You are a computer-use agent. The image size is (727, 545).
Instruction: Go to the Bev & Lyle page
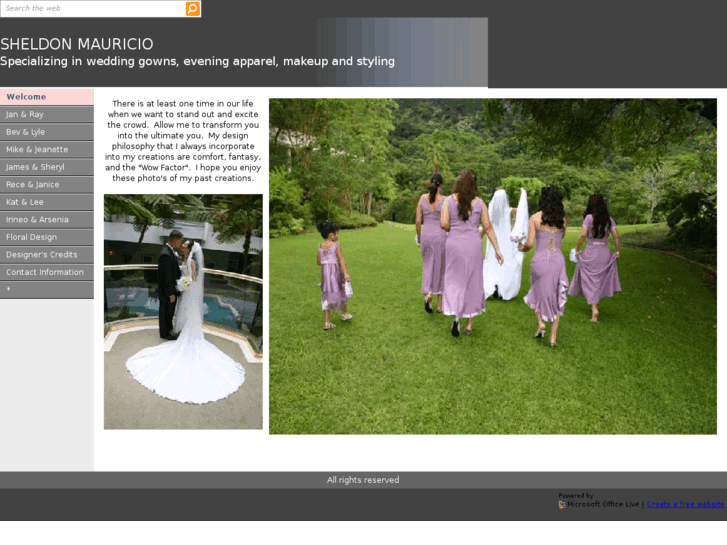[47, 132]
